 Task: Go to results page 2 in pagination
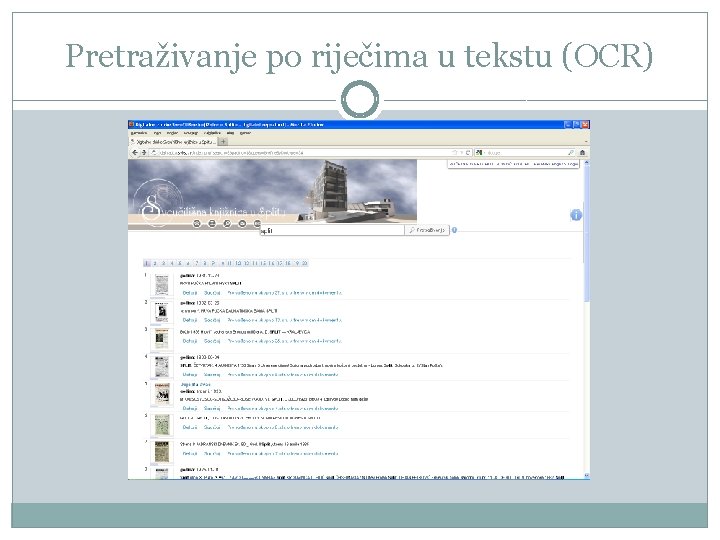click(x=155, y=264)
